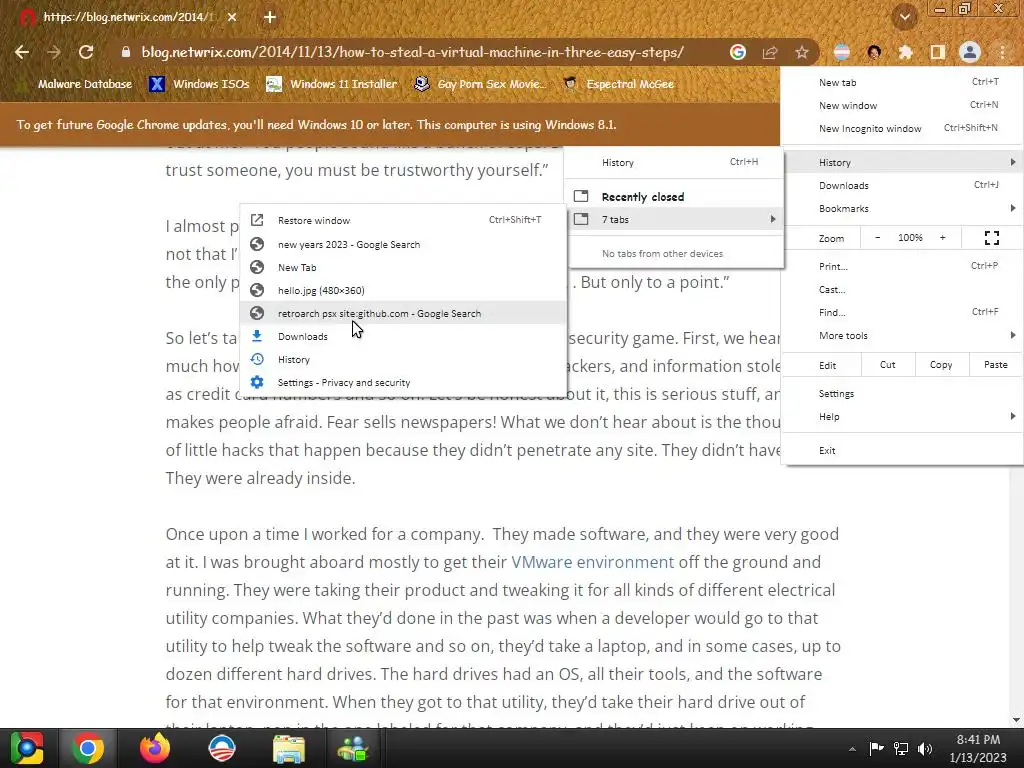
Task: Expand the 7 tabs recently closed entry
Action: coord(675,219)
